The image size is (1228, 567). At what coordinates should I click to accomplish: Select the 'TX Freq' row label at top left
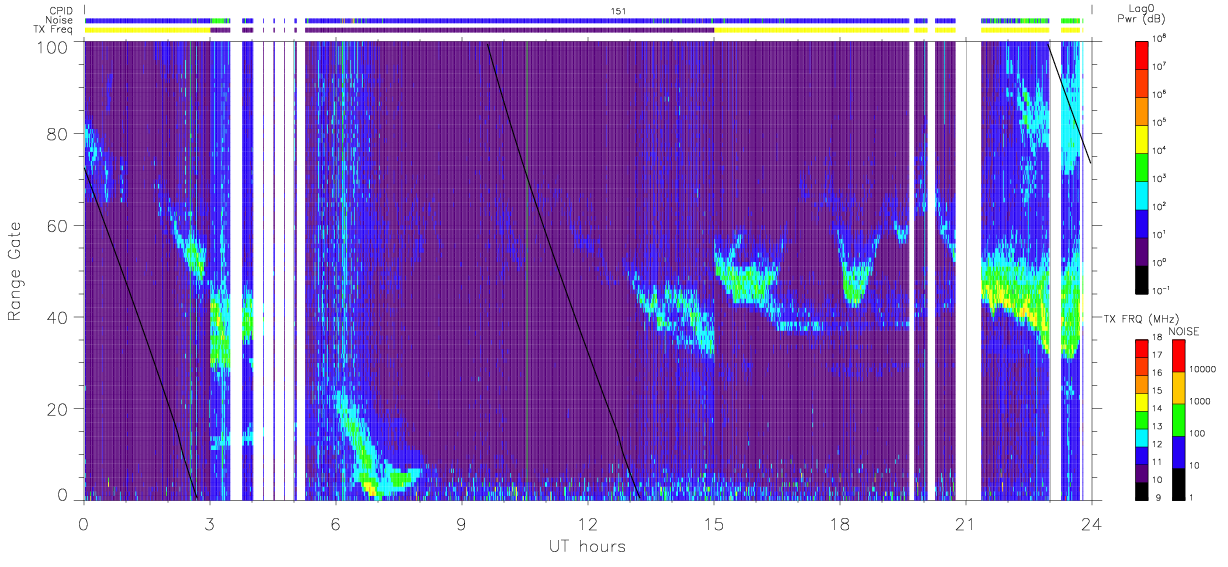tap(55, 30)
